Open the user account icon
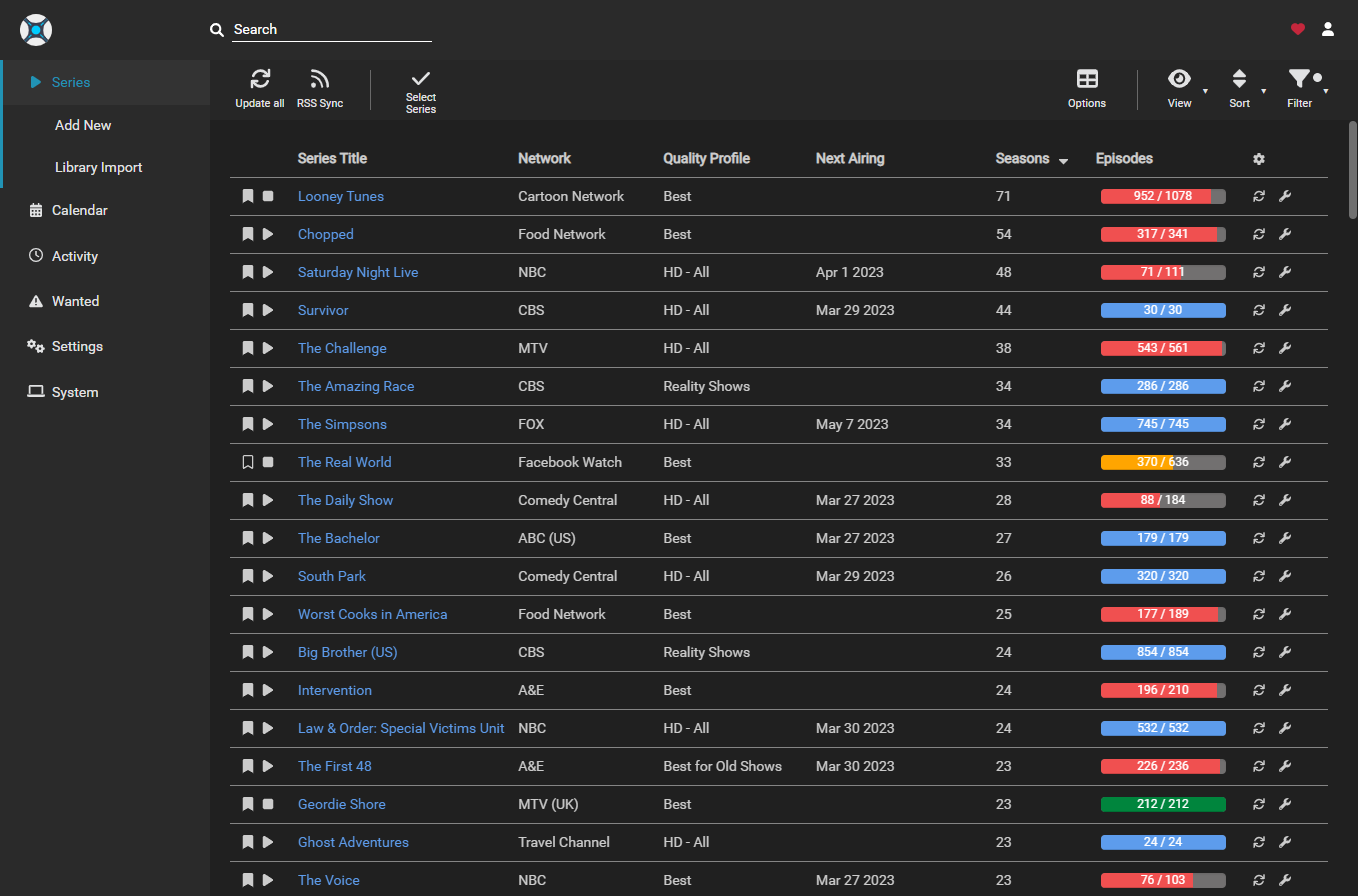1358x896 pixels. (x=1328, y=29)
